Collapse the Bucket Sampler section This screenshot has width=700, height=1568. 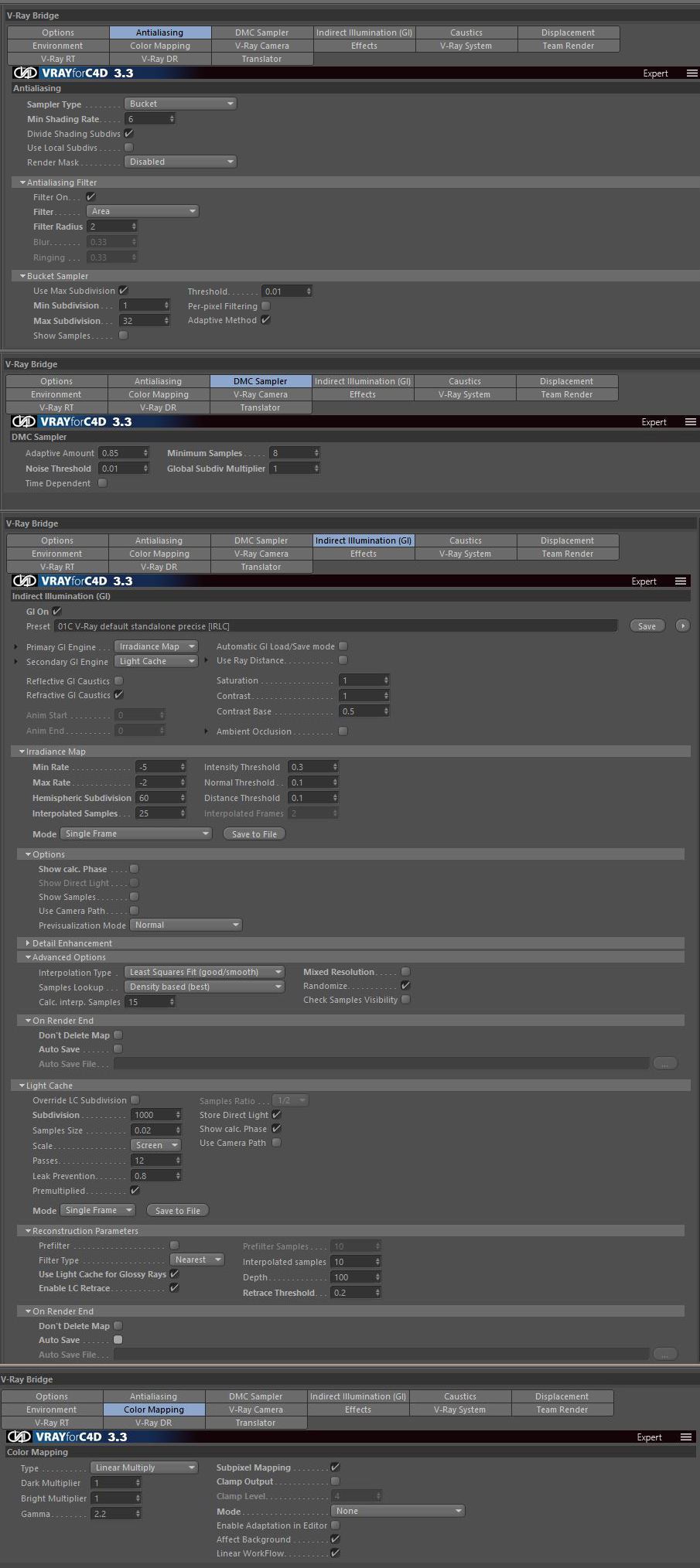23,276
